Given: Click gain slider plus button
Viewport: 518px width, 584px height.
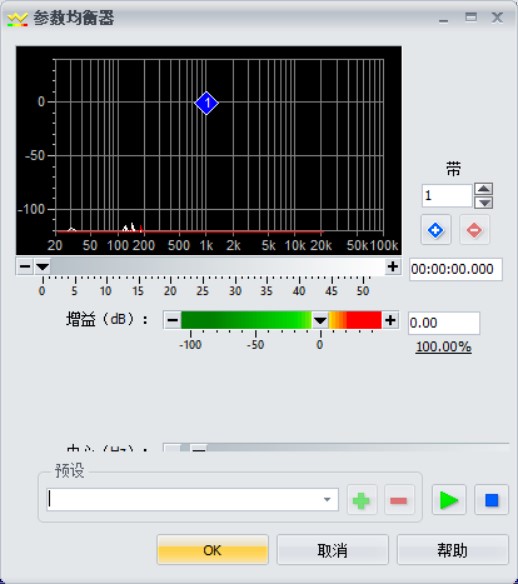Looking at the screenshot, I should point(390,320).
